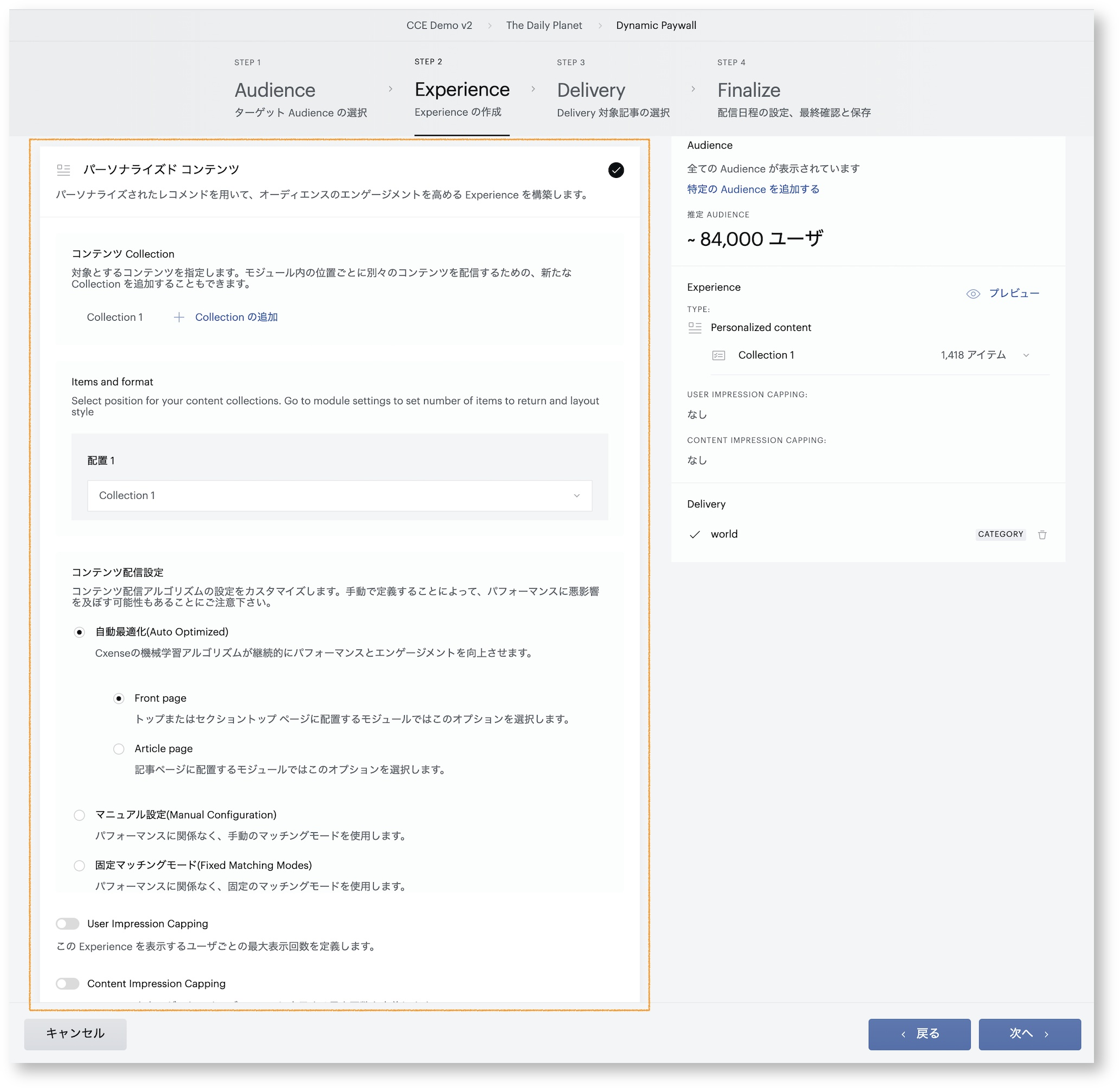Viewport: 1120px width, 1089px height.
Task: Click the ~ 84,000 ユーザ estimate text
Action: [x=754, y=239]
